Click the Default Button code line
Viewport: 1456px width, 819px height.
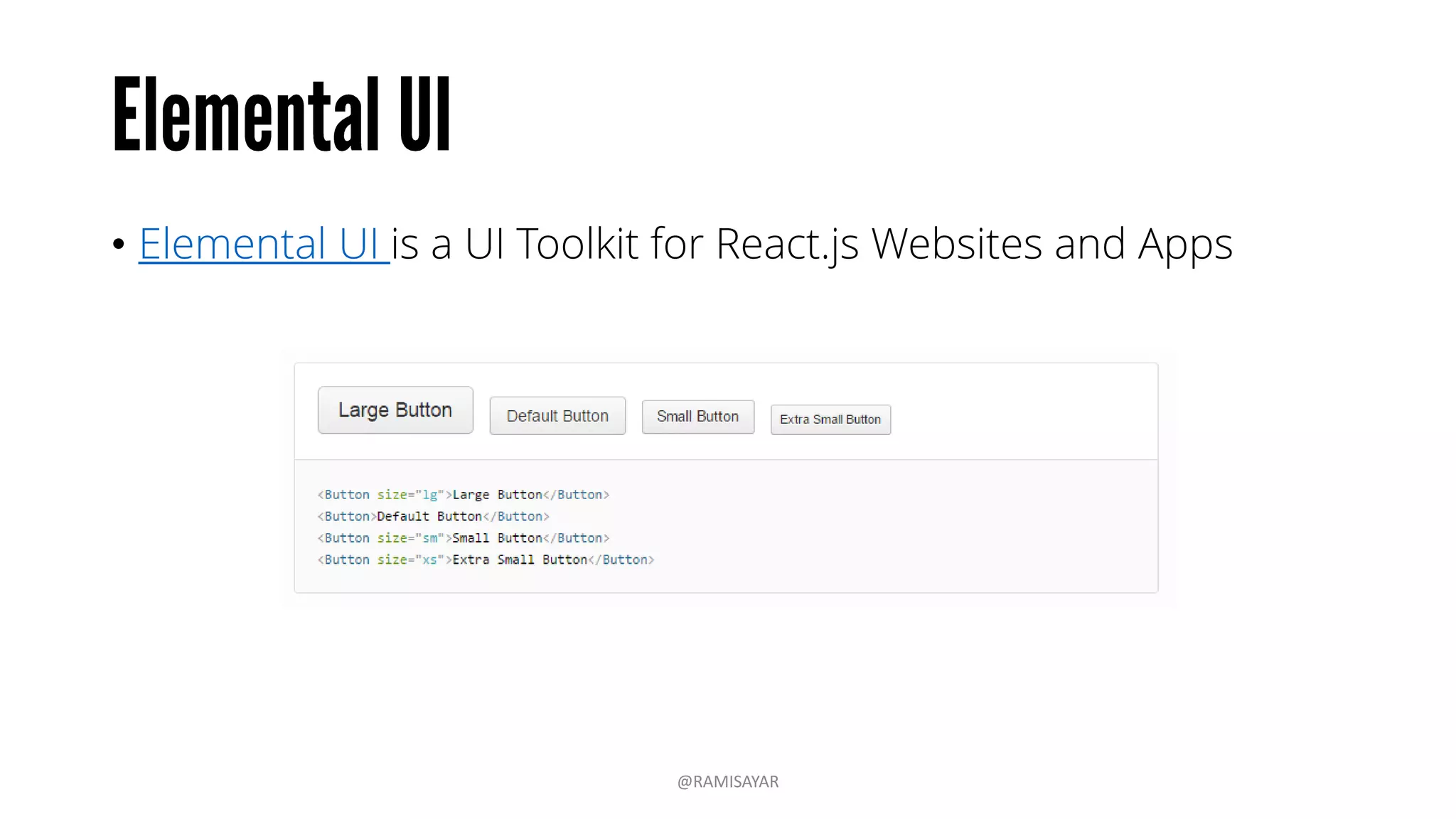click(433, 516)
